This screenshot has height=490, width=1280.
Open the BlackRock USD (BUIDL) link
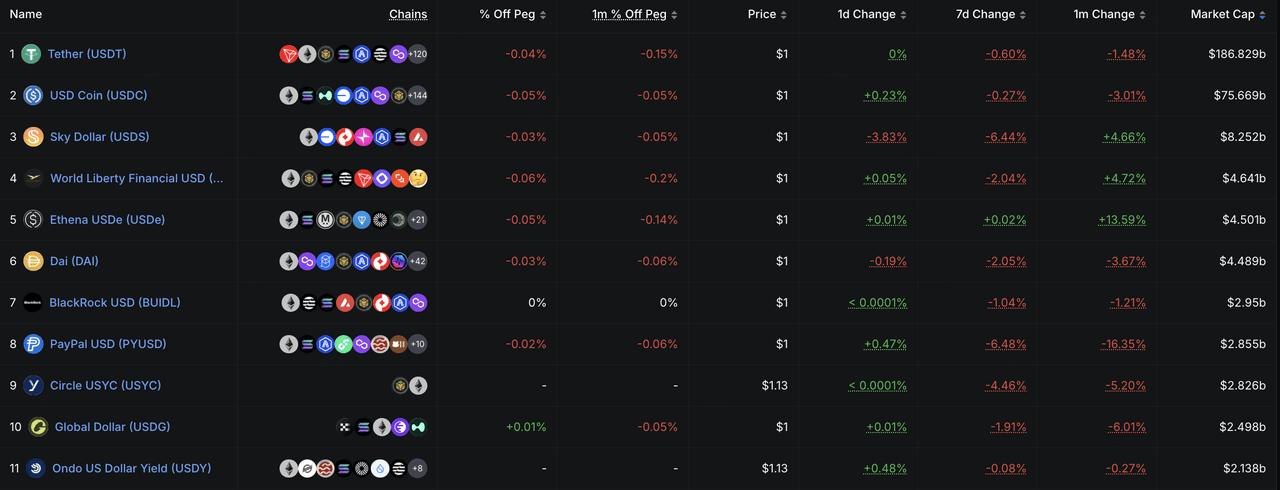click(x=115, y=303)
